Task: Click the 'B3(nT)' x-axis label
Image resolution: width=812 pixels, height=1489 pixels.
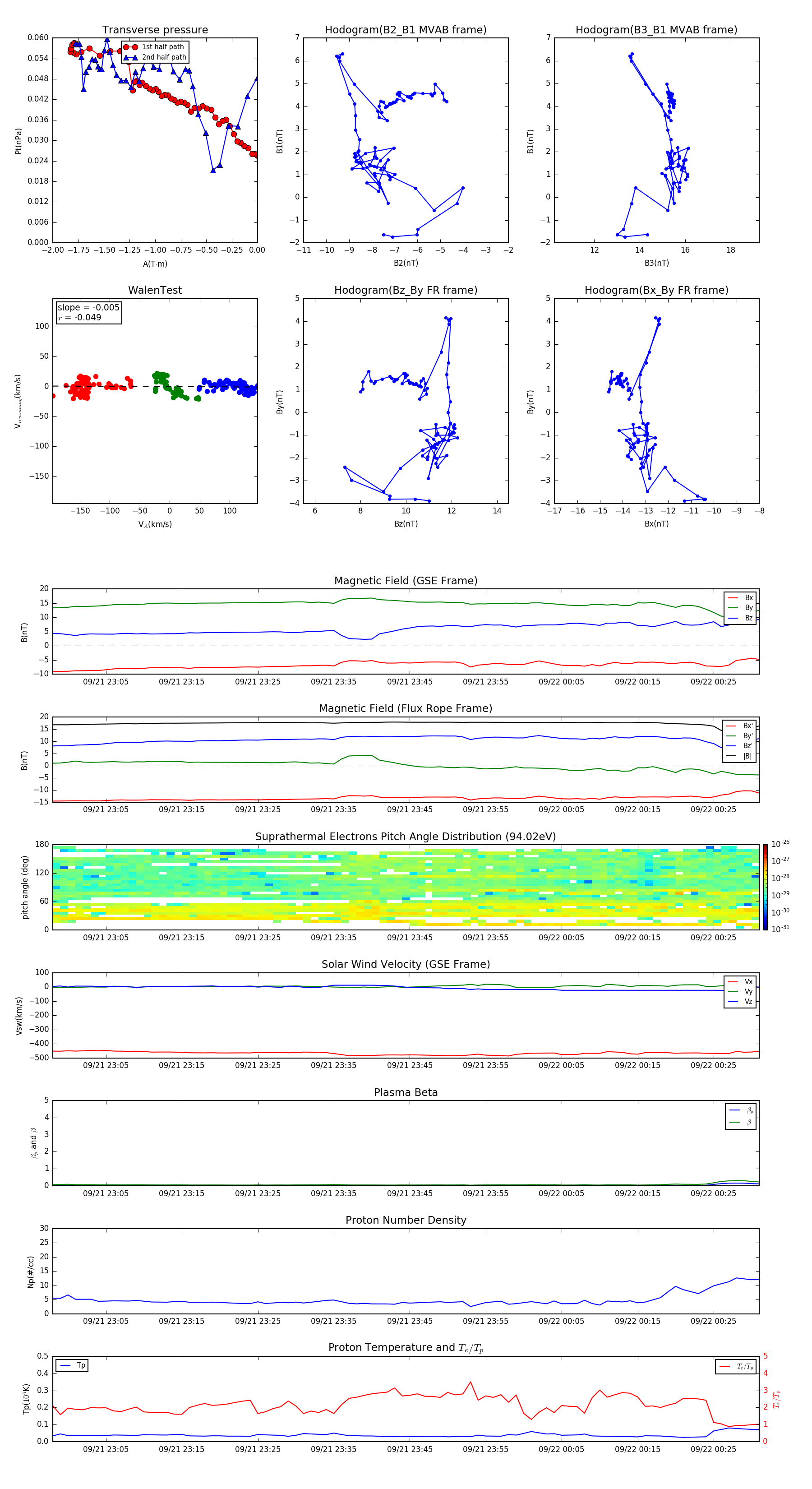Action: tap(656, 264)
